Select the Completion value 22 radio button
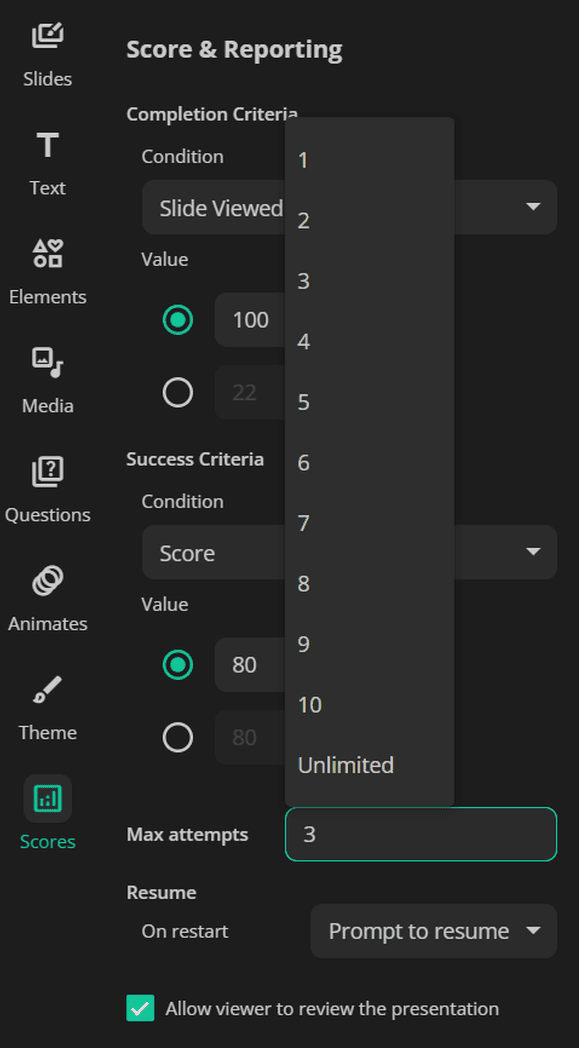 tap(178, 392)
